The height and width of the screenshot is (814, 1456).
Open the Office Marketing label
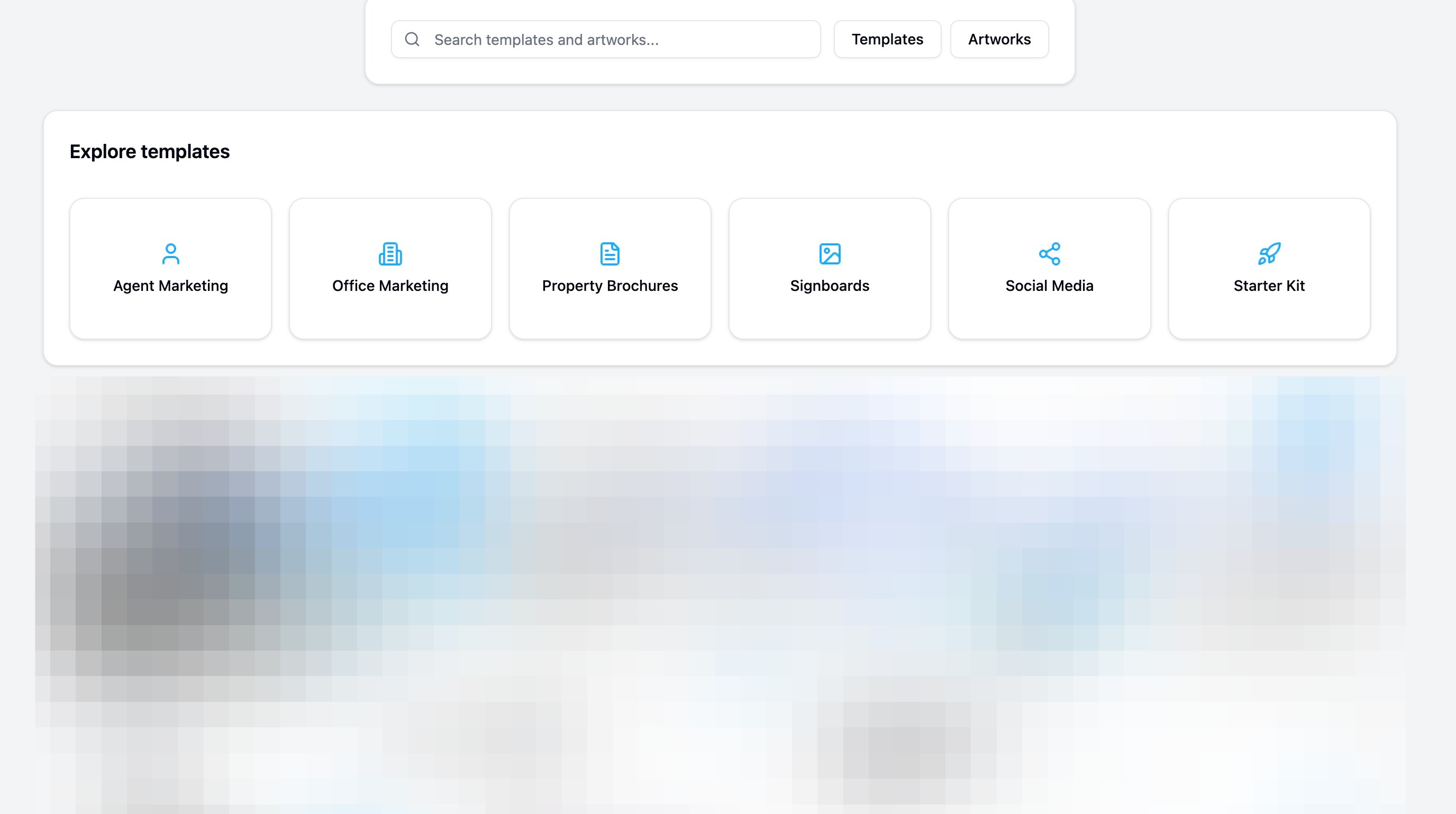click(390, 286)
